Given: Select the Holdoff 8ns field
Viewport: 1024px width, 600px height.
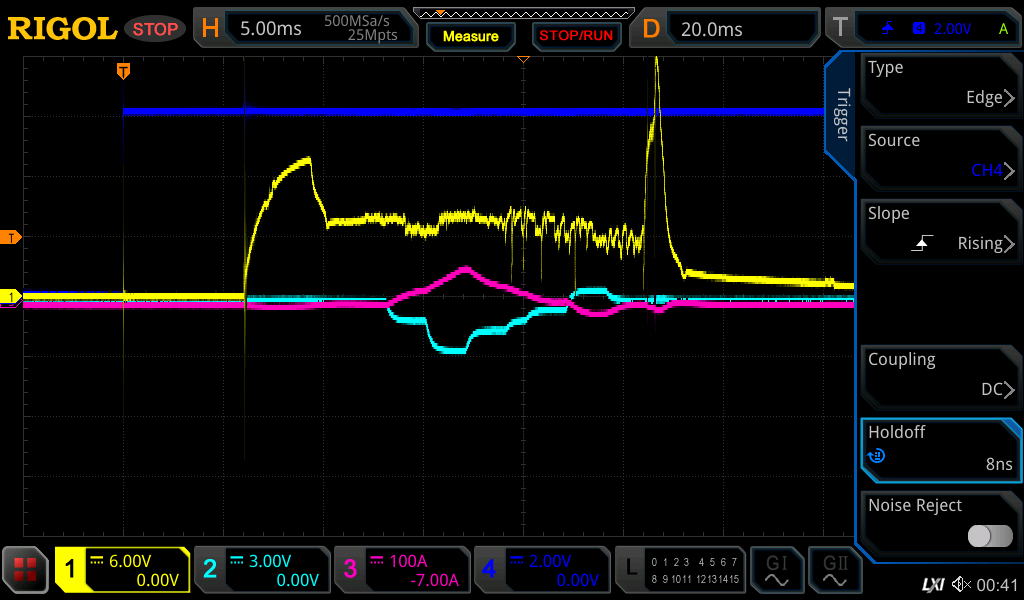Looking at the screenshot, I should click(940, 449).
